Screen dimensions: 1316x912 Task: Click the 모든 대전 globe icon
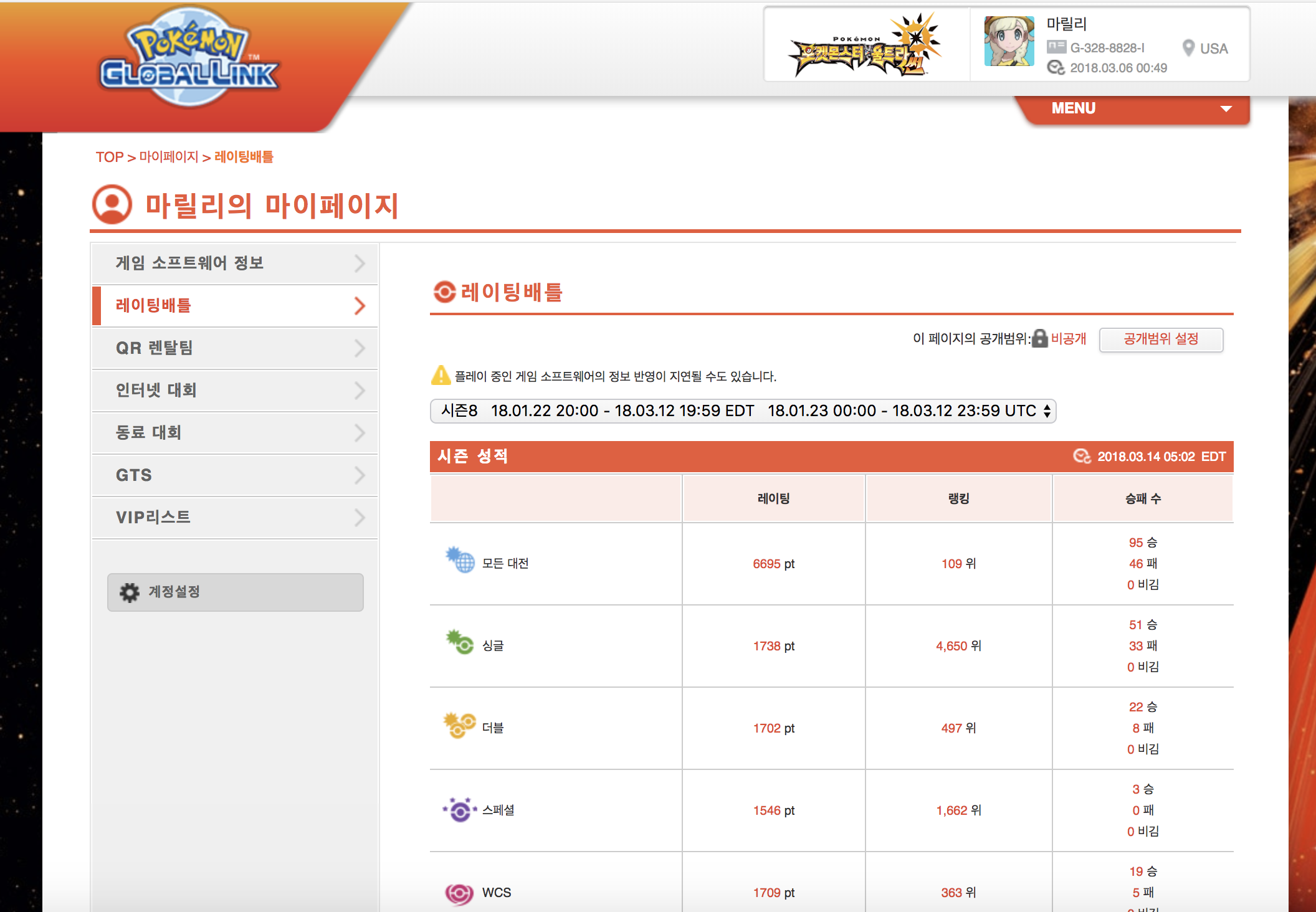point(460,559)
